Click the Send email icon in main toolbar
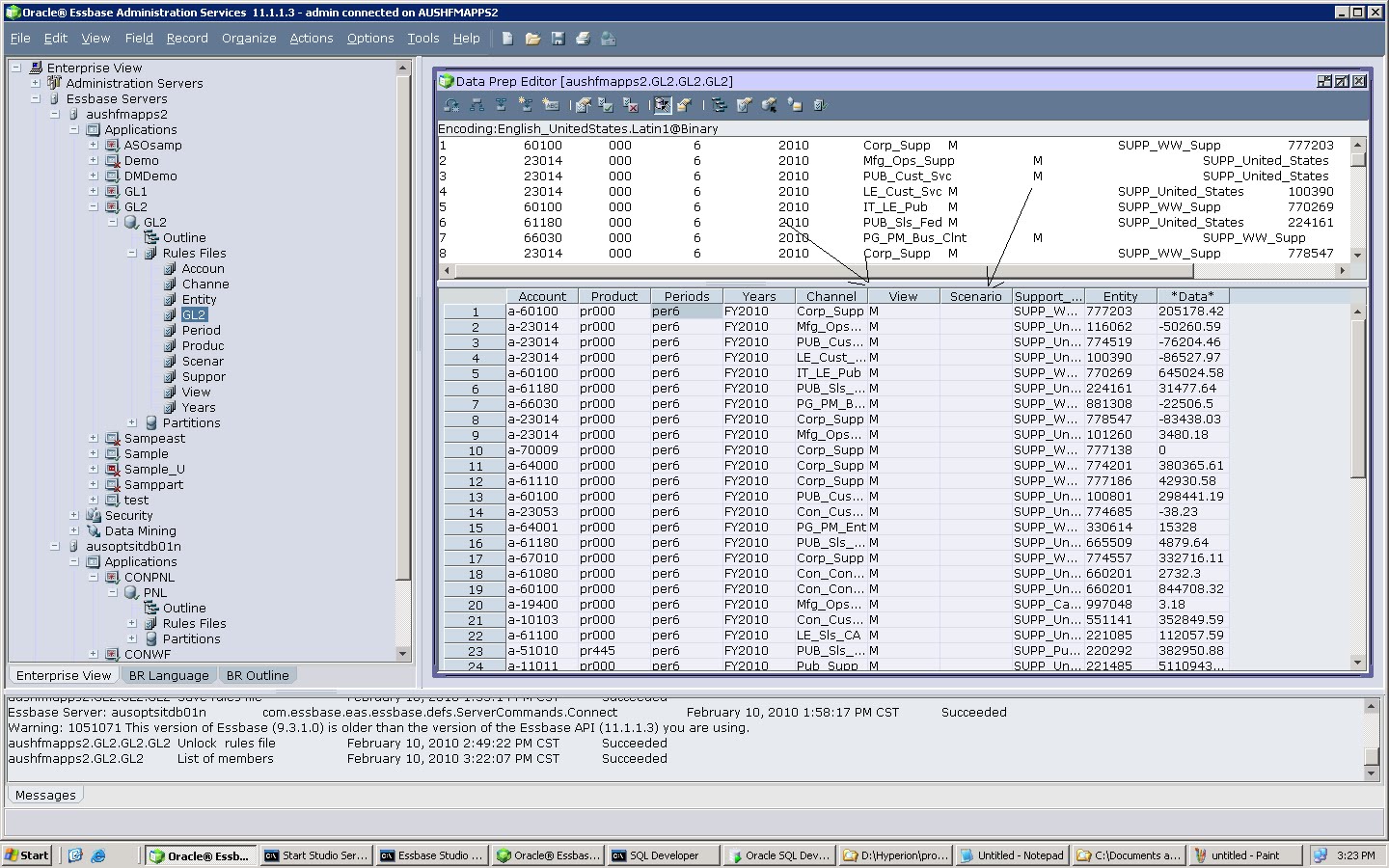 608,39
